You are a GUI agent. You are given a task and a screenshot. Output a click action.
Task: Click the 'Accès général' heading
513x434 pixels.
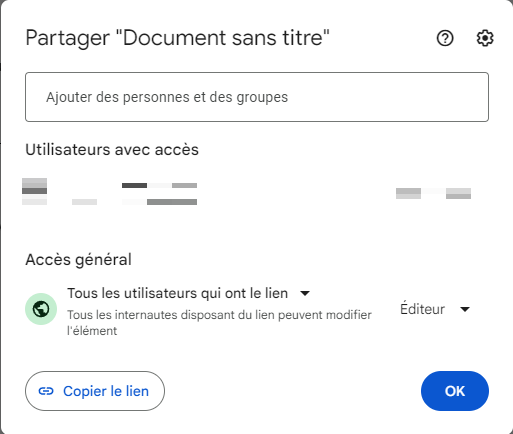(79, 260)
